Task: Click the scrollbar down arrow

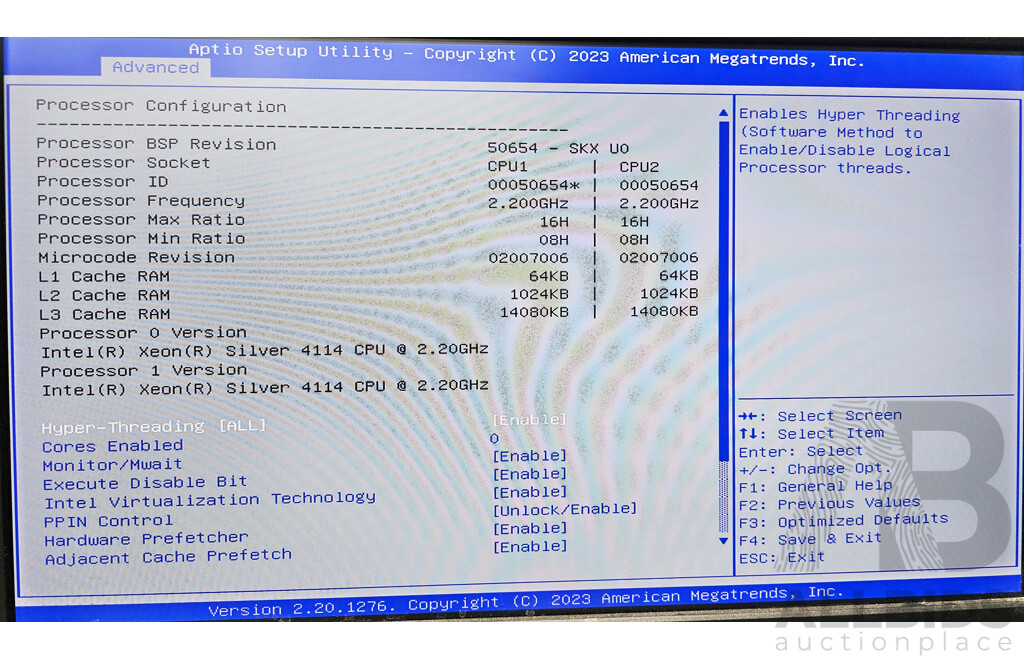Action: tap(724, 541)
